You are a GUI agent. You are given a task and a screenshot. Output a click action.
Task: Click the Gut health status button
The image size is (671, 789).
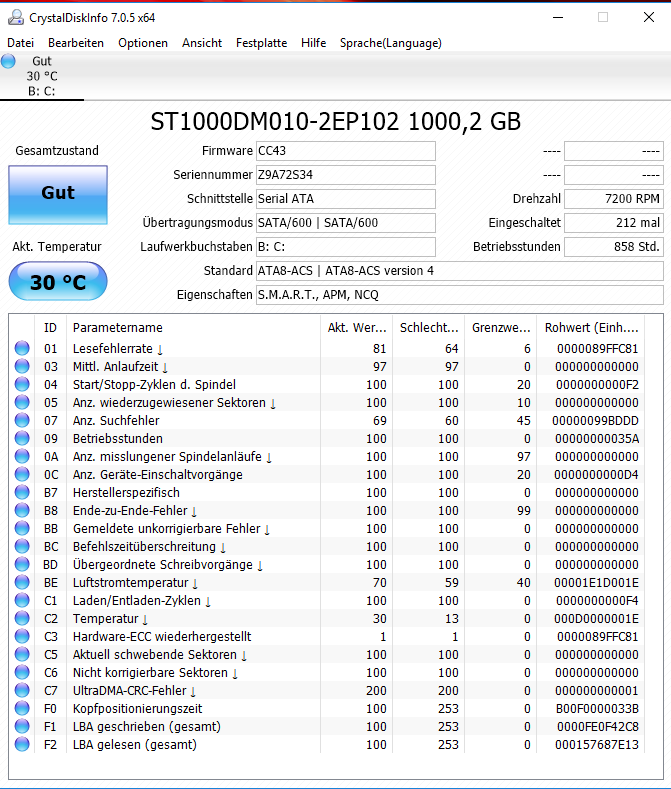pos(58,194)
